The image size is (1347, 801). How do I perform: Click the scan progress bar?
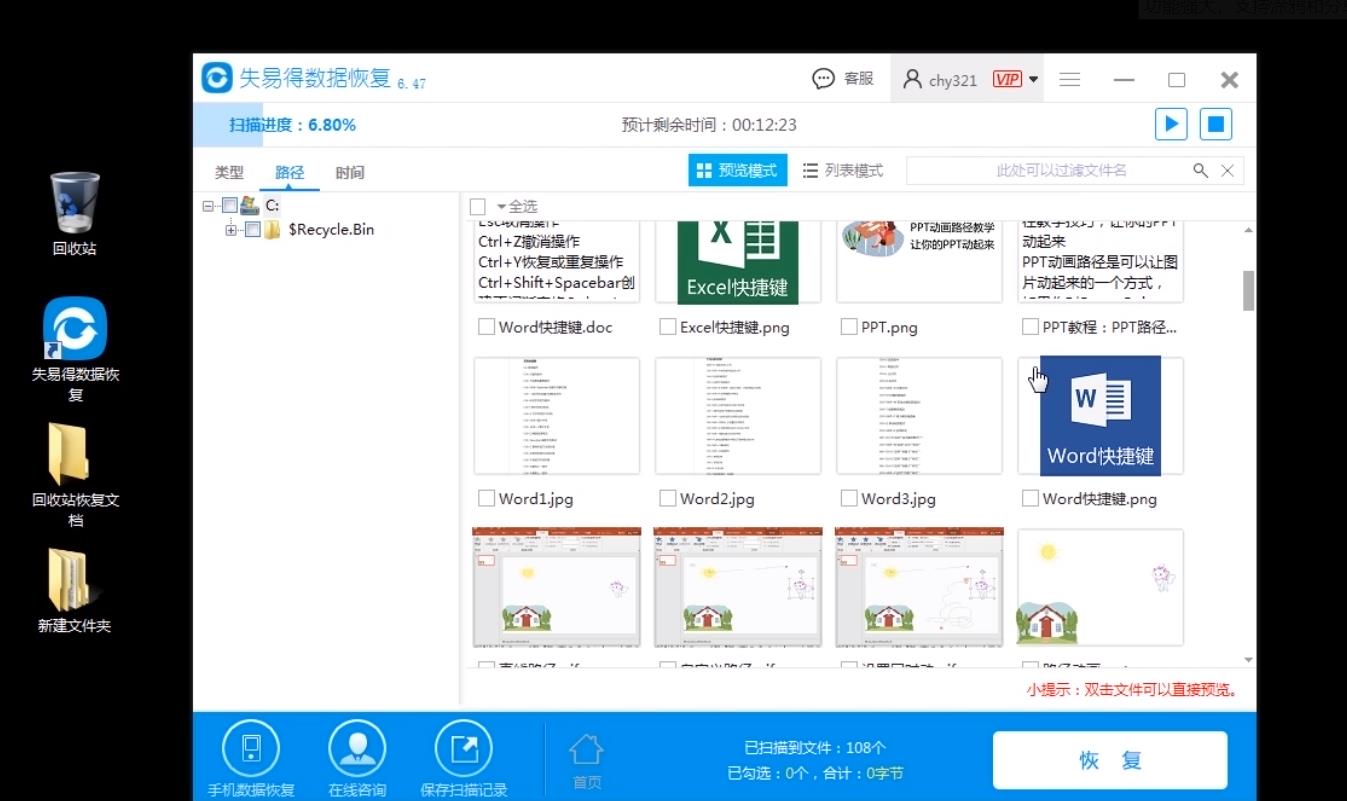tap(724, 124)
